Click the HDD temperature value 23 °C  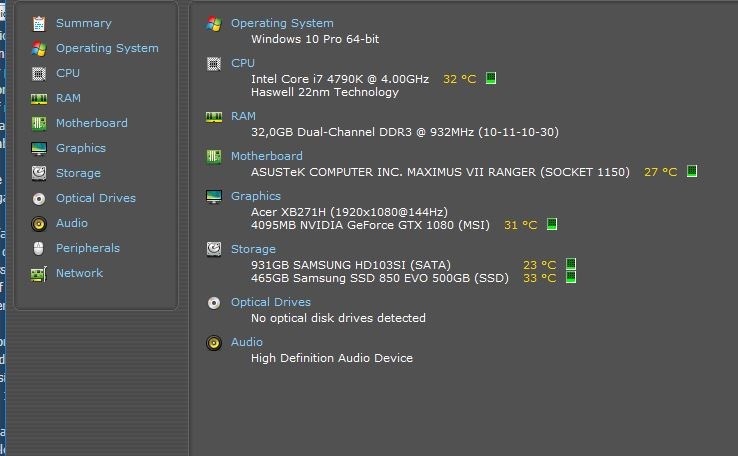pyautogui.click(x=540, y=265)
